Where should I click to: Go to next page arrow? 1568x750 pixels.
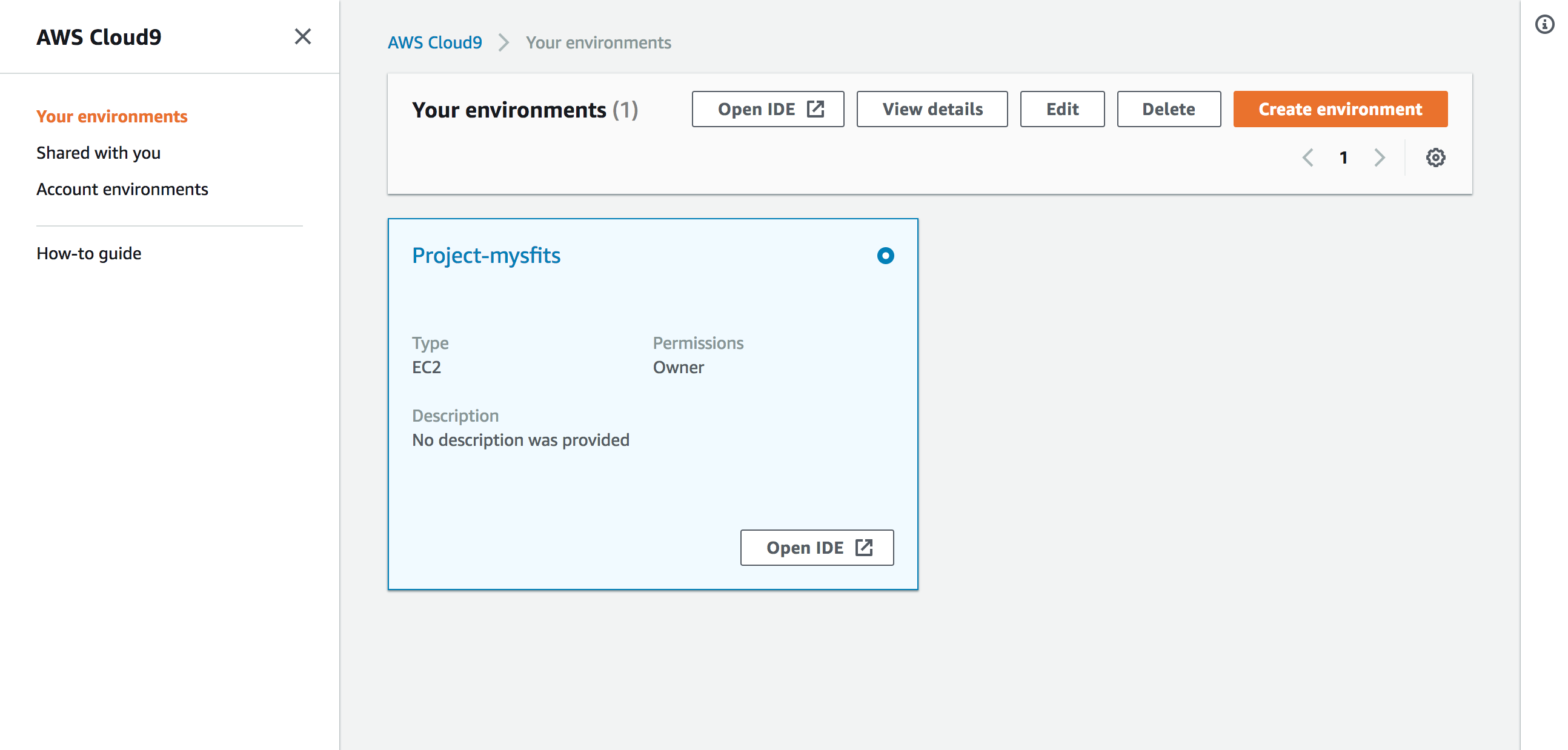click(1380, 158)
